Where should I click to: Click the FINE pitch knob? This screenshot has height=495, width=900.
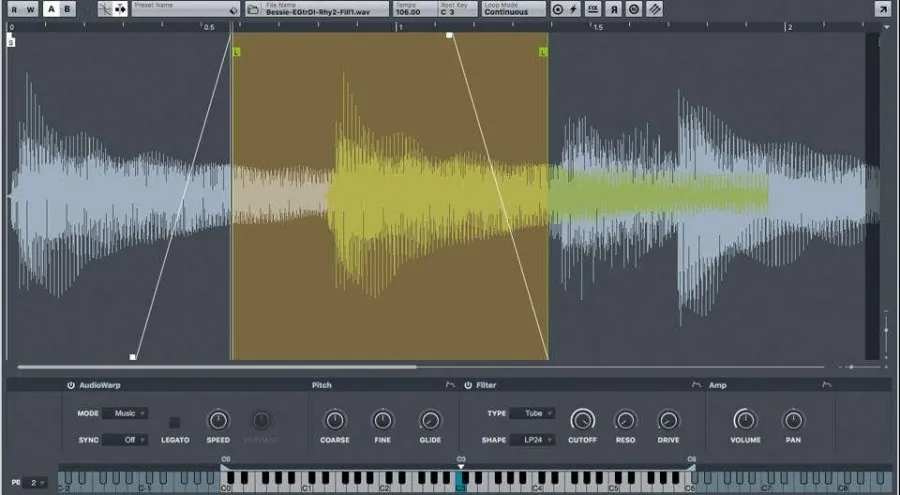pos(383,420)
